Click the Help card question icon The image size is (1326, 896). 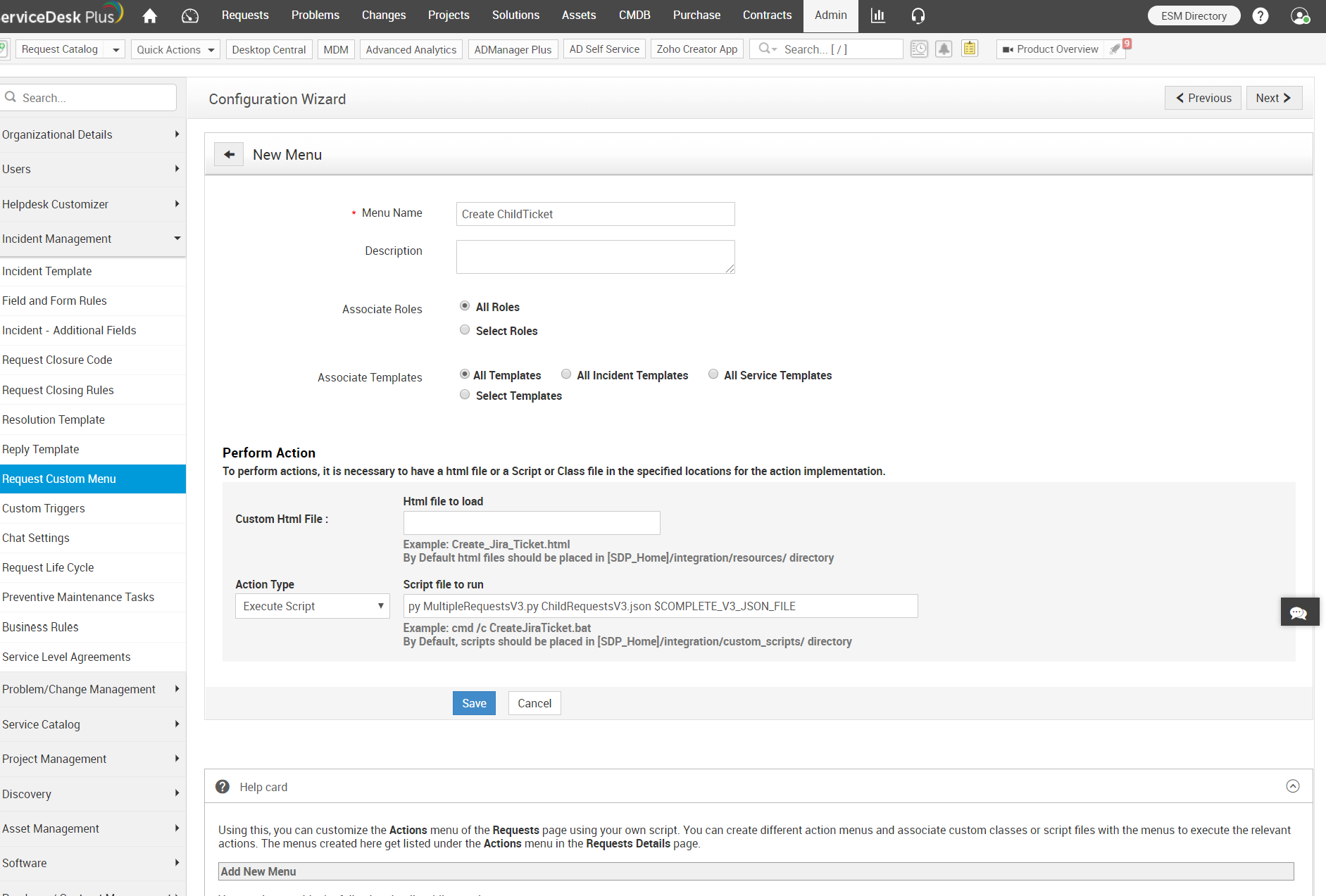(x=223, y=786)
